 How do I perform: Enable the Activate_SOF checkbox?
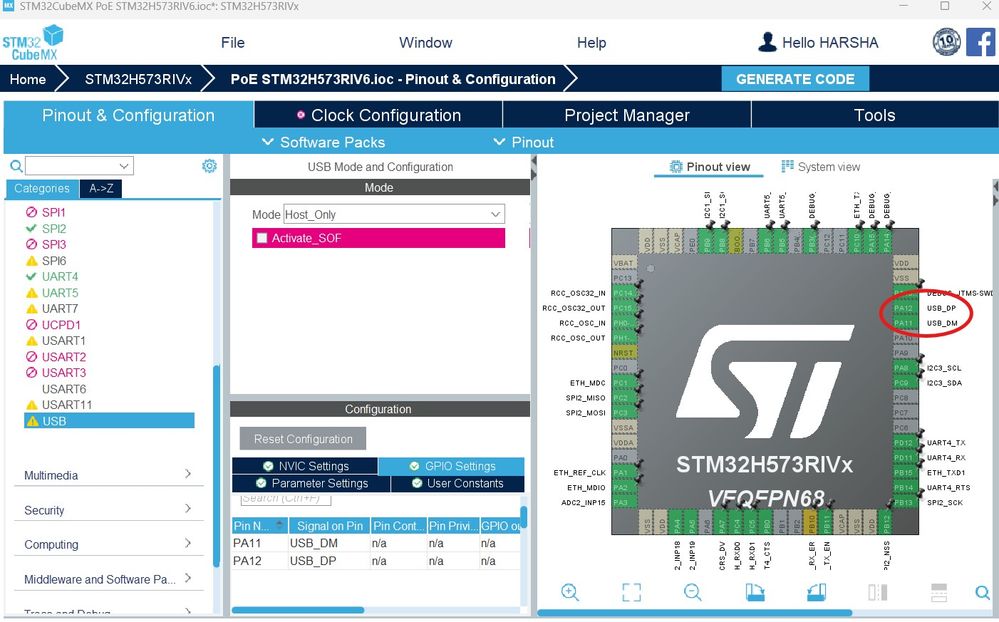point(261,238)
